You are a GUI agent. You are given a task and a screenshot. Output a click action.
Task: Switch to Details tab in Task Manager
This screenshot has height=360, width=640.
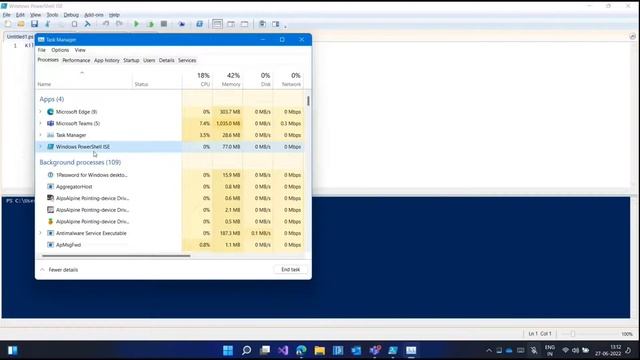166,60
